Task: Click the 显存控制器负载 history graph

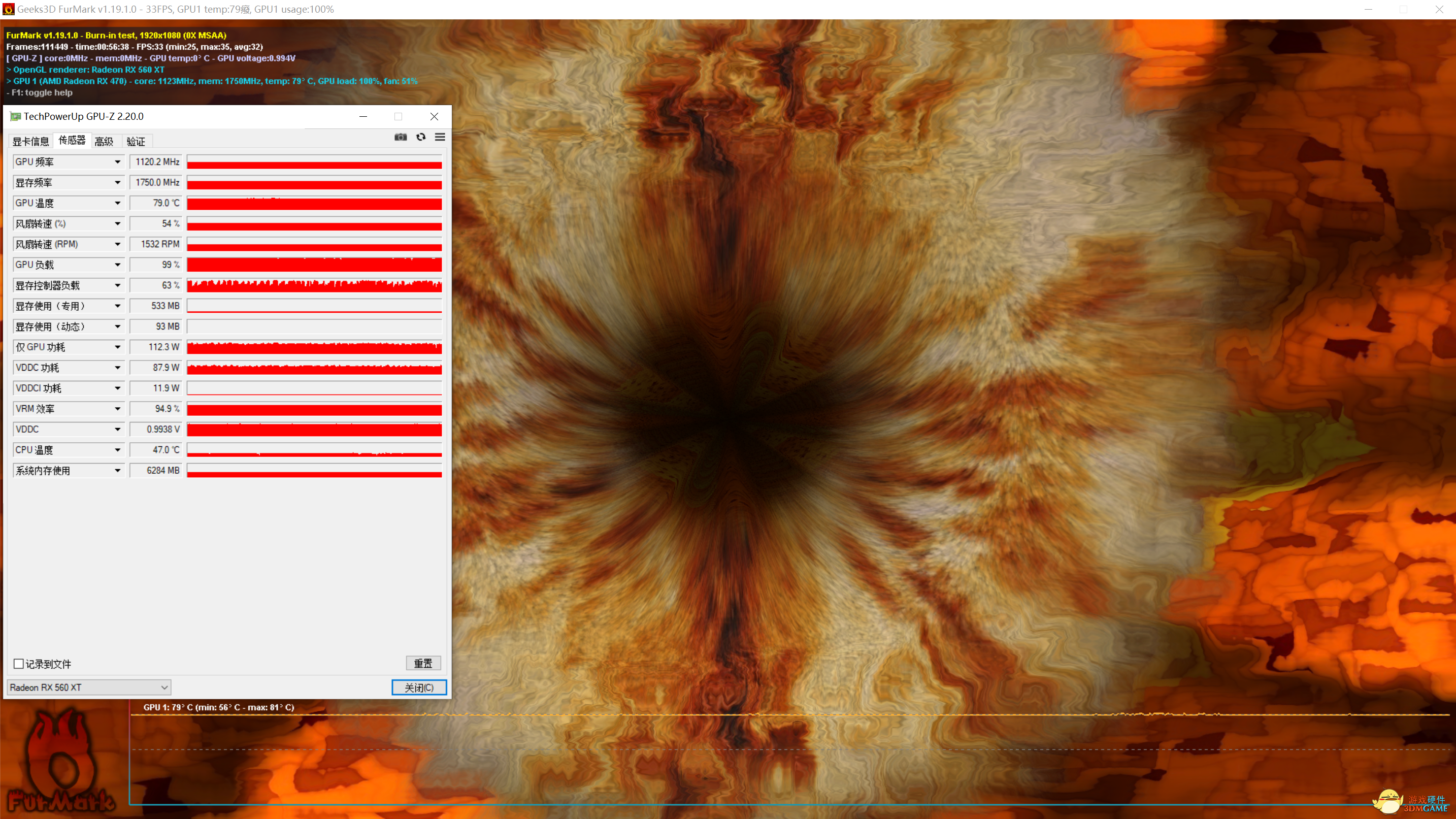Action: [x=314, y=285]
